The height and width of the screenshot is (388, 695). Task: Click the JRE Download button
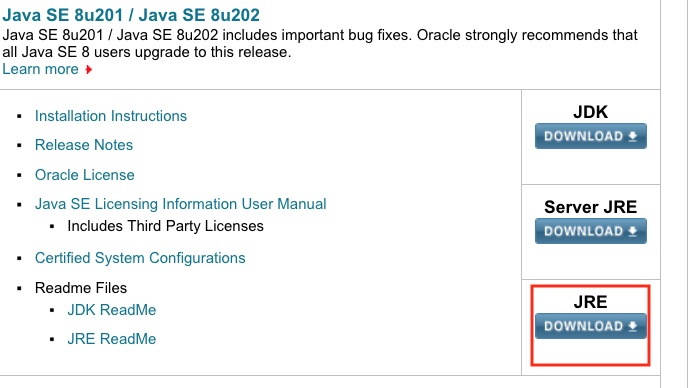pos(590,326)
